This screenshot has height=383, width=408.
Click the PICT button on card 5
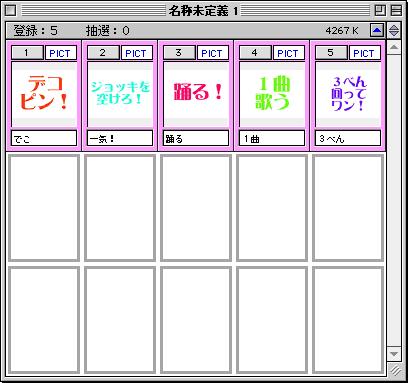365,53
